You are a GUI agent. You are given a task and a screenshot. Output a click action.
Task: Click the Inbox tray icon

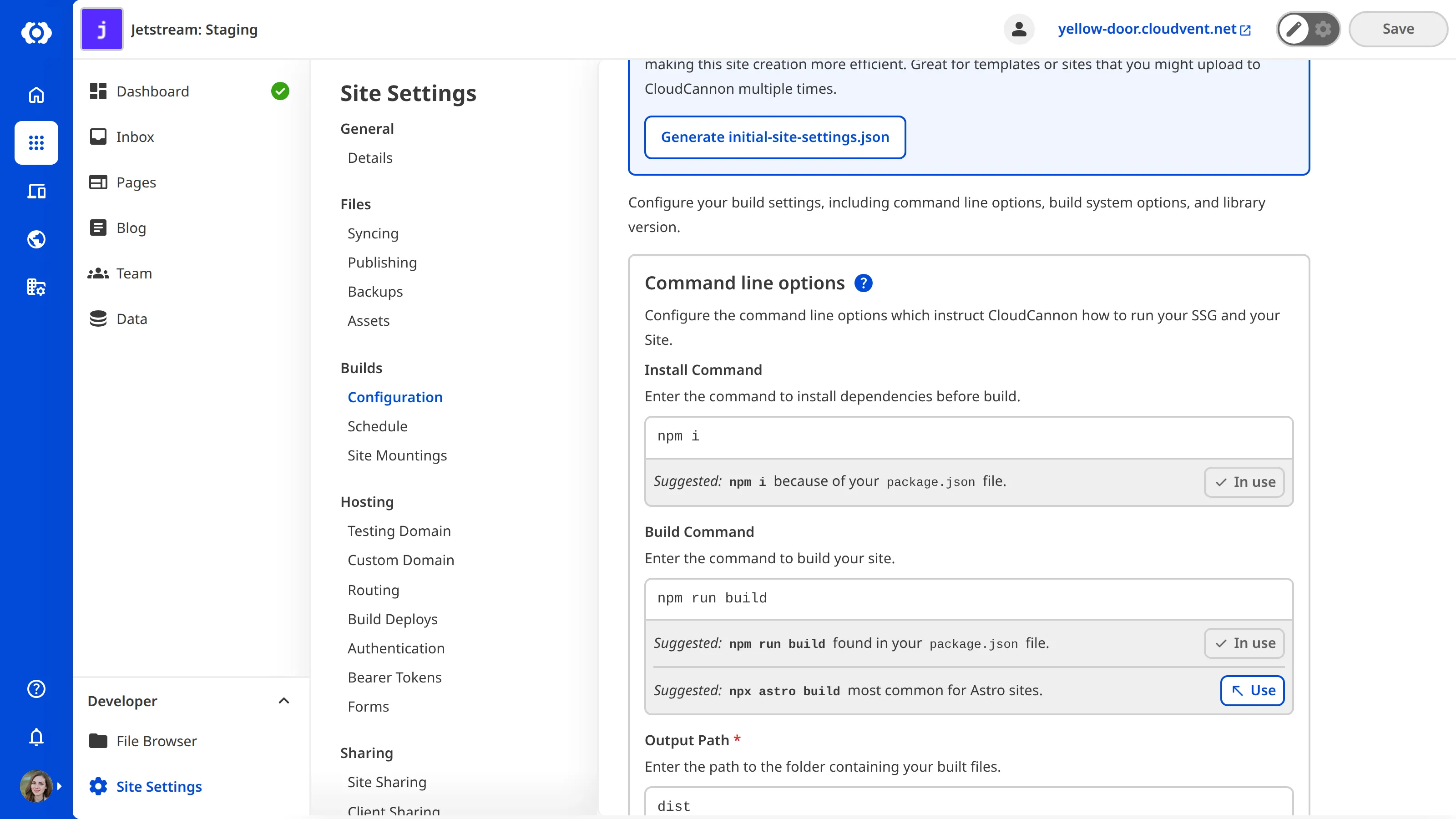tap(98, 137)
